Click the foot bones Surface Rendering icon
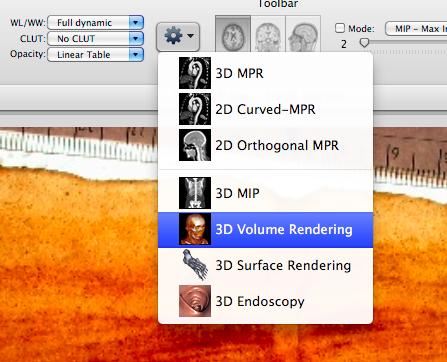Screen dimensions: 447x362 coord(195,265)
